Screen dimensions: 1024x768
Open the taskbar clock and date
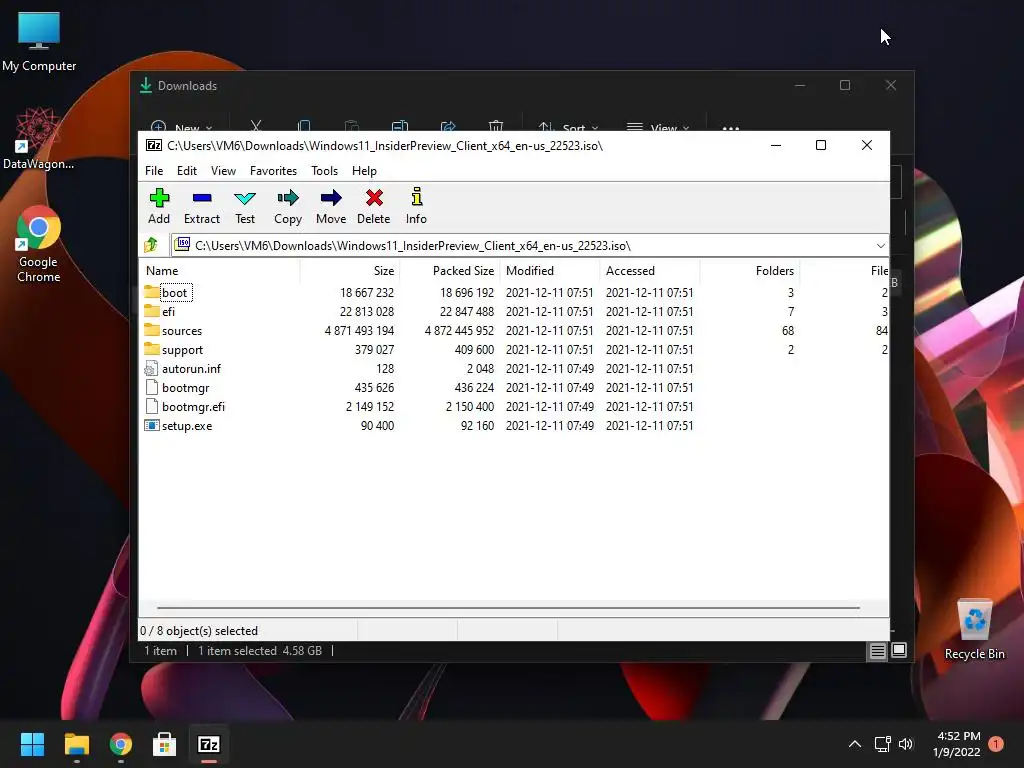click(957, 744)
